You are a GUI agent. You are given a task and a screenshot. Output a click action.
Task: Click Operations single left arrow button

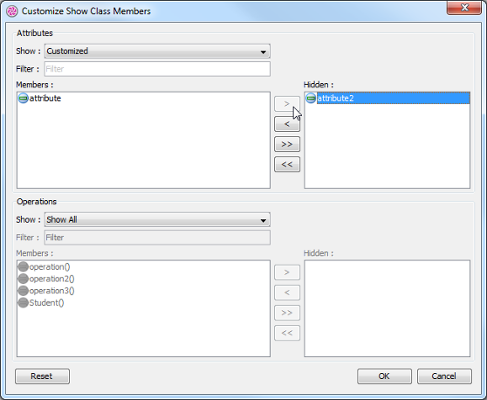click(x=287, y=292)
